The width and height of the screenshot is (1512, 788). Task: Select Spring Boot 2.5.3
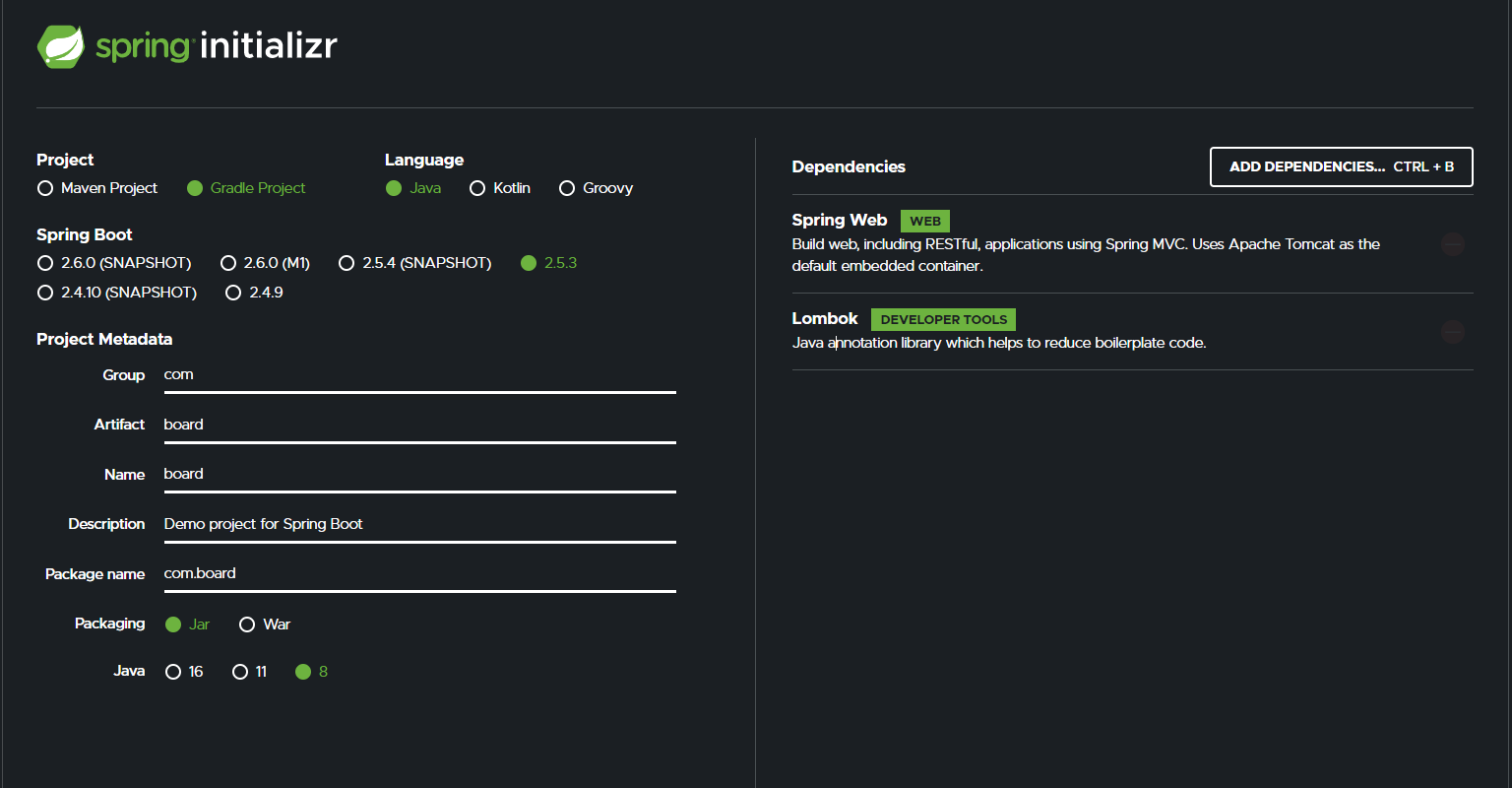[548, 263]
